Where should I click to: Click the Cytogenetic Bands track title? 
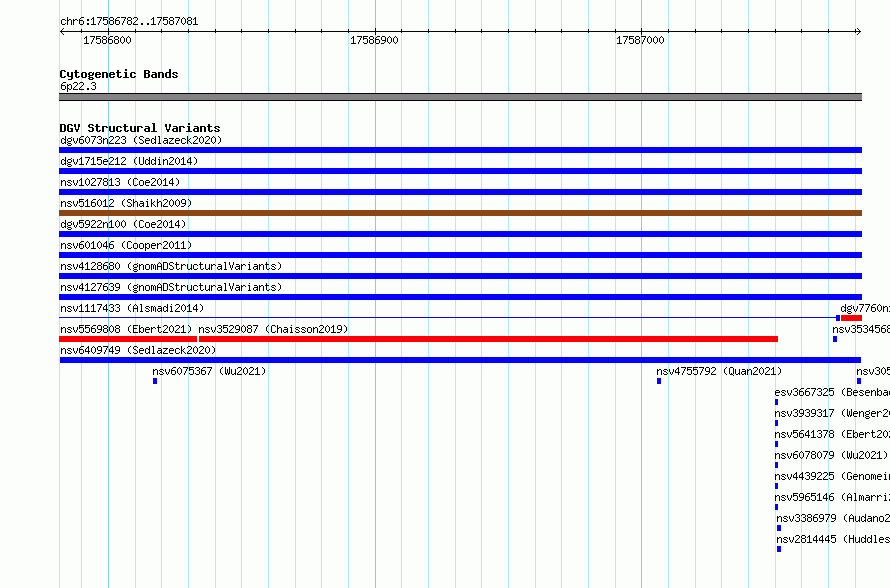point(119,74)
